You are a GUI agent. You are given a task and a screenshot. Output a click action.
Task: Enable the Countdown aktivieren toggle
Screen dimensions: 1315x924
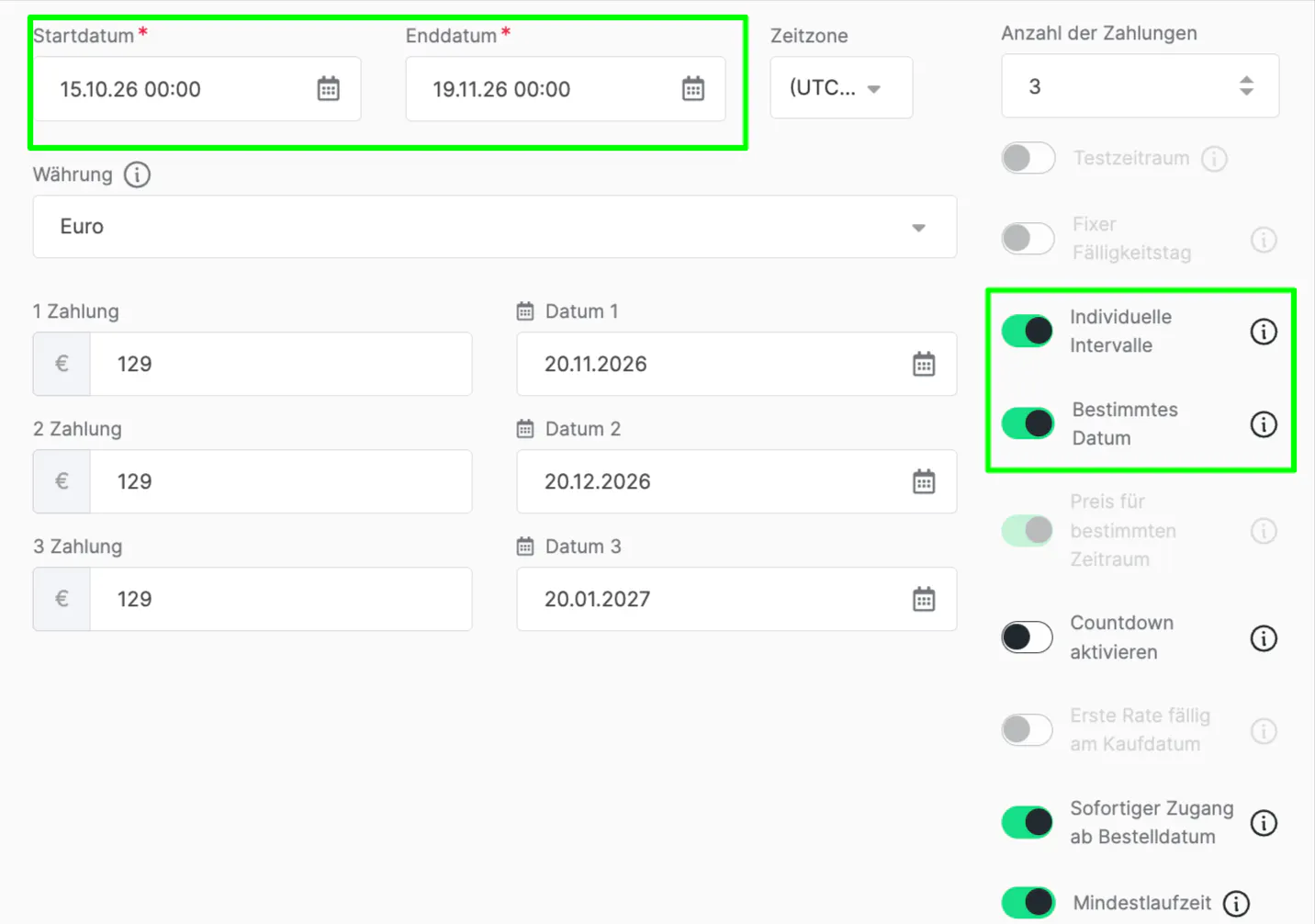(x=1028, y=637)
